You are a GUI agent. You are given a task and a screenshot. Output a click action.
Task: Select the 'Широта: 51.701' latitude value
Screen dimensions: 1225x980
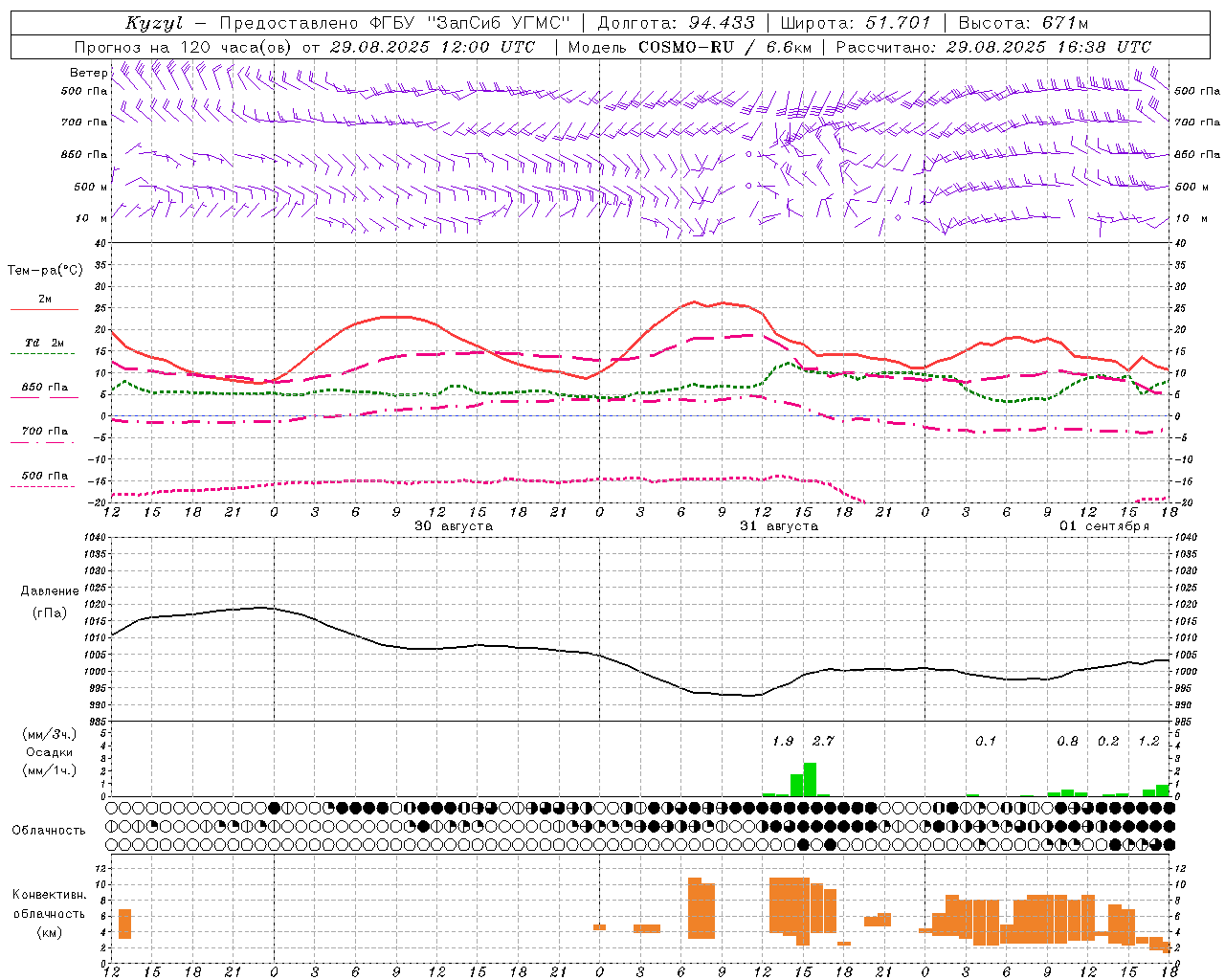click(x=856, y=23)
